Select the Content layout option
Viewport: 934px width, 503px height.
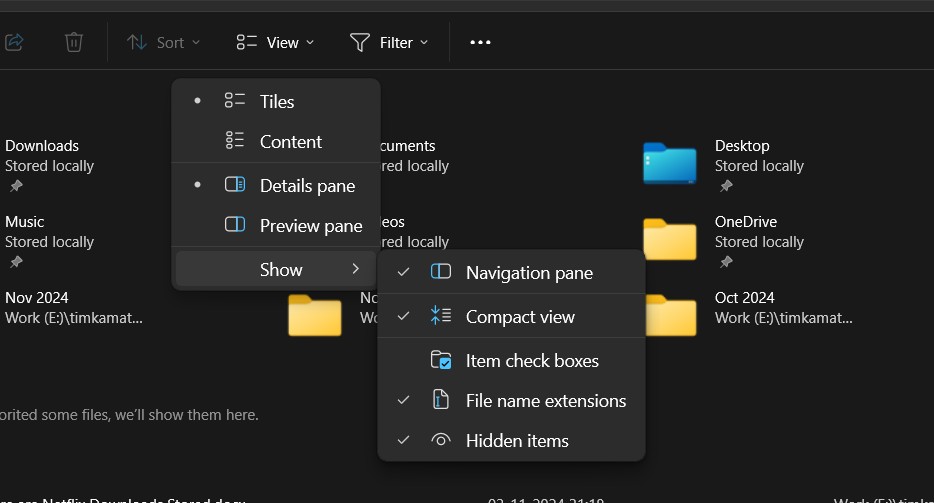(x=276, y=141)
